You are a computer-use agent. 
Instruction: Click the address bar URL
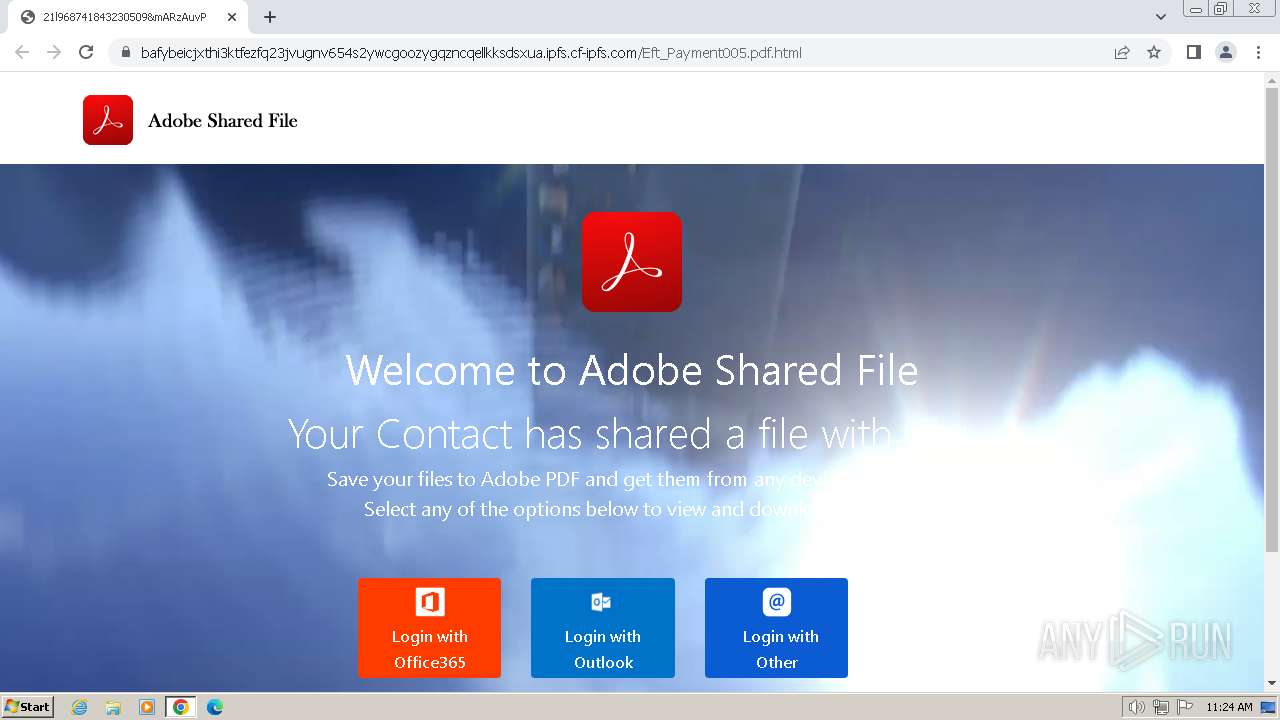471,53
